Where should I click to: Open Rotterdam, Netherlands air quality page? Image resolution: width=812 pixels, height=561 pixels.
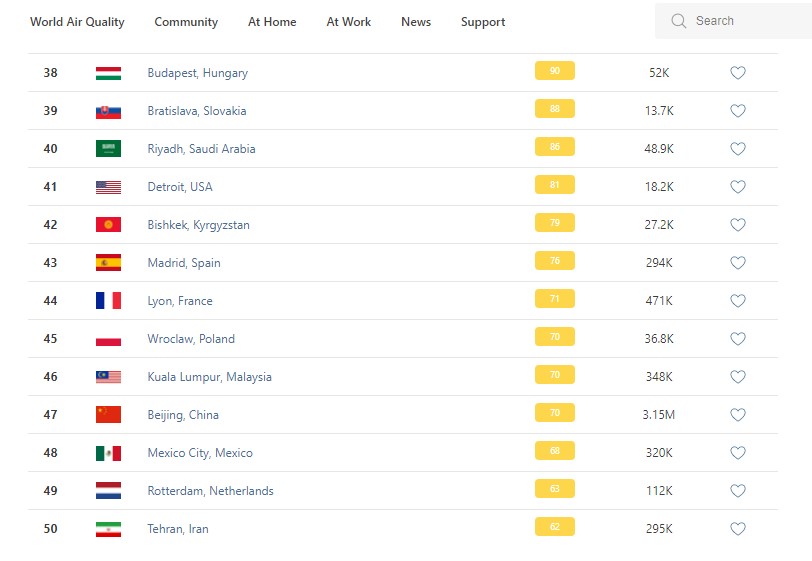(210, 491)
